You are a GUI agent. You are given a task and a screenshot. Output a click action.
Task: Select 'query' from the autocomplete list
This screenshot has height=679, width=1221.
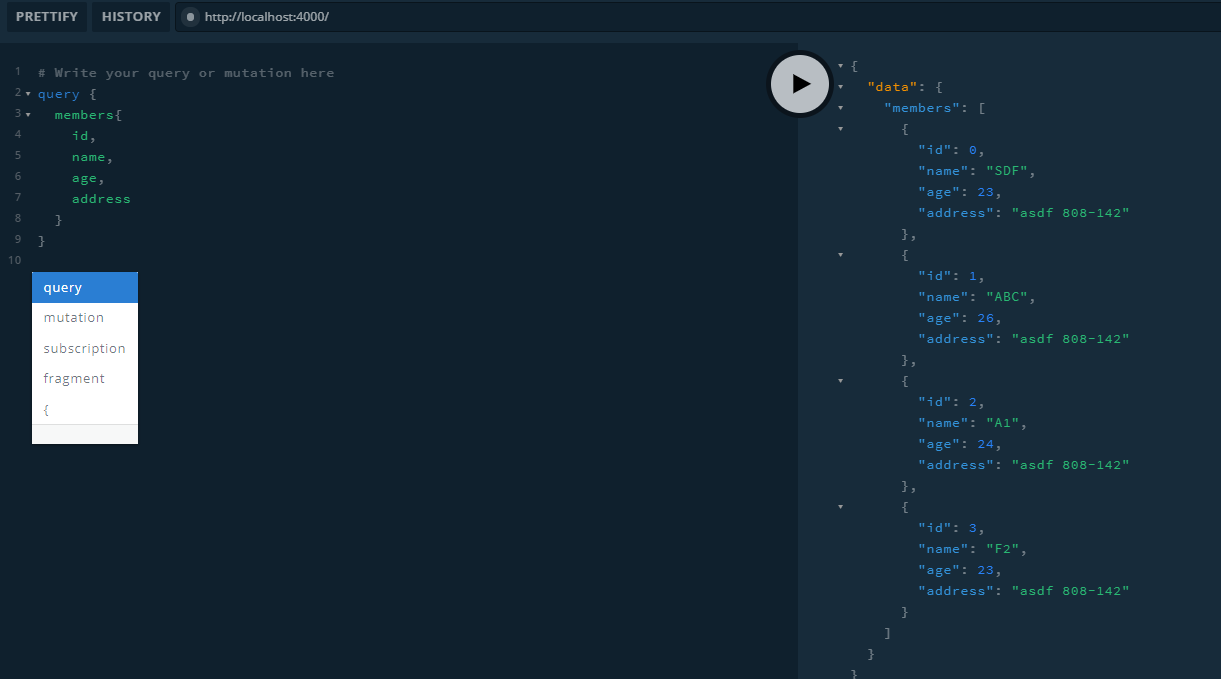tap(85, 288)
